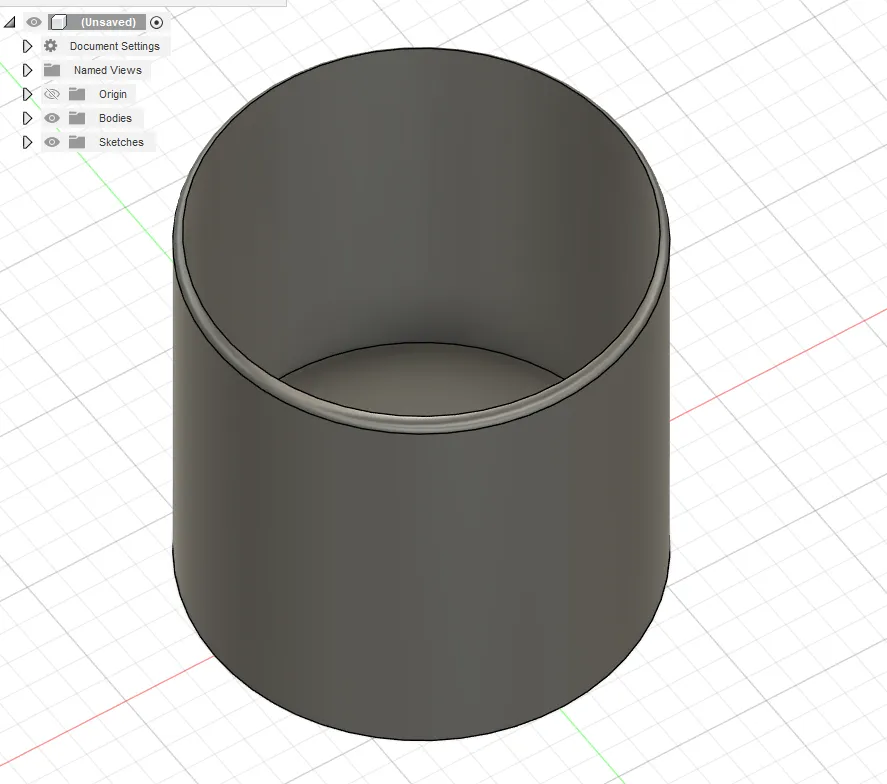The height and width of the screenshot is (784, 887).
Task: Select the (Unsaved) document name
Action: tap(108, 21)
